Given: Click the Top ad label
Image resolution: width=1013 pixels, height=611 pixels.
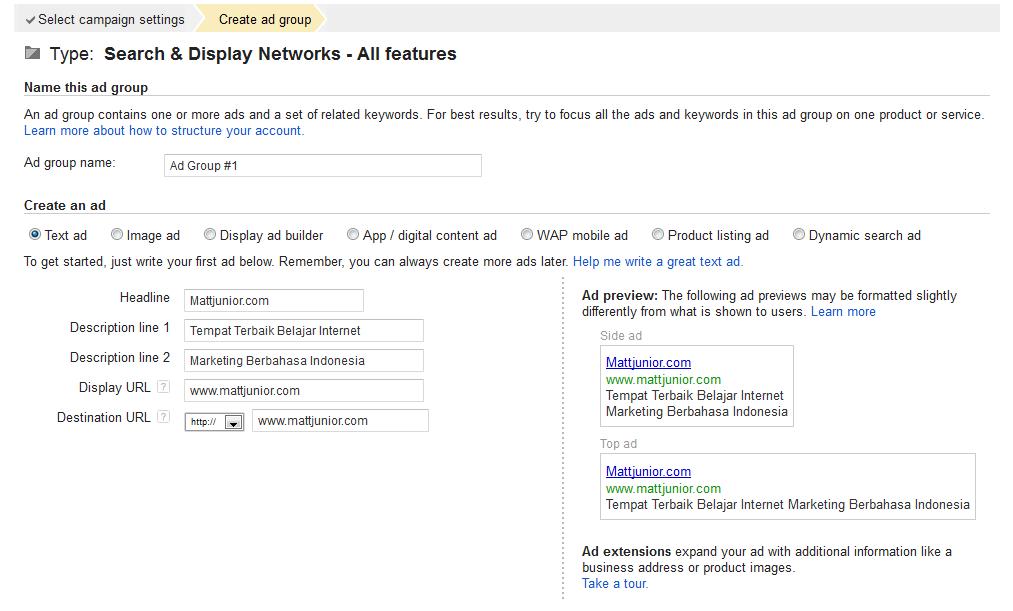Looking at the screenshot, I should [x=618, y=444].
